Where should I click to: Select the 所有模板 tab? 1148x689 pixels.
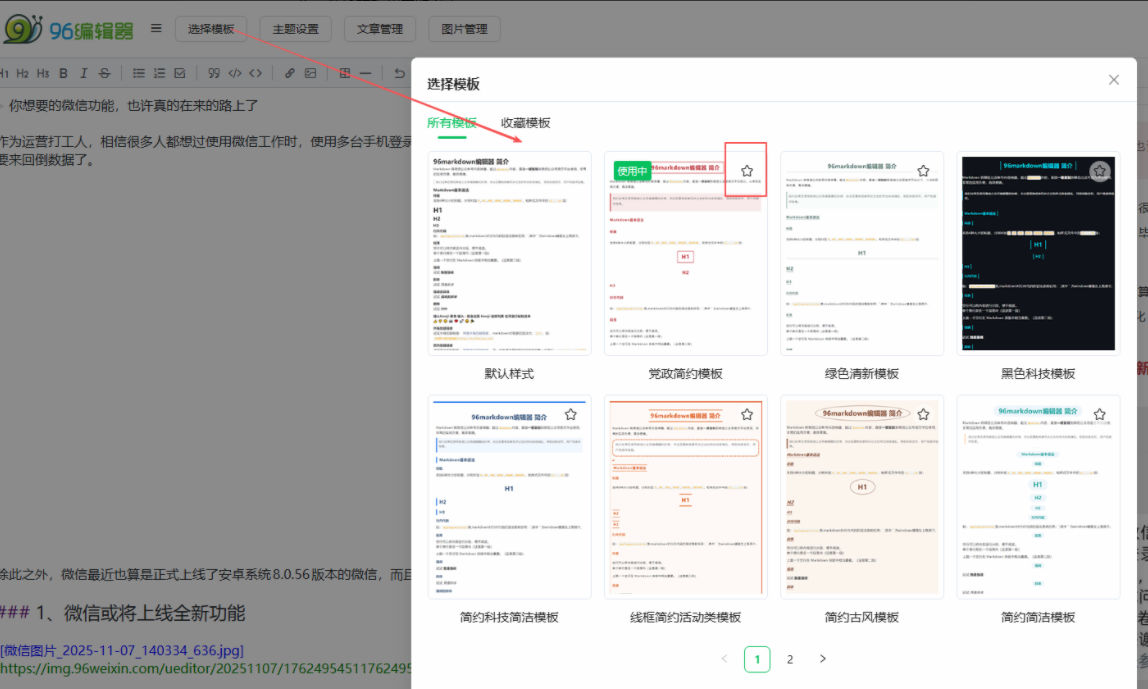tap(451, 123)
